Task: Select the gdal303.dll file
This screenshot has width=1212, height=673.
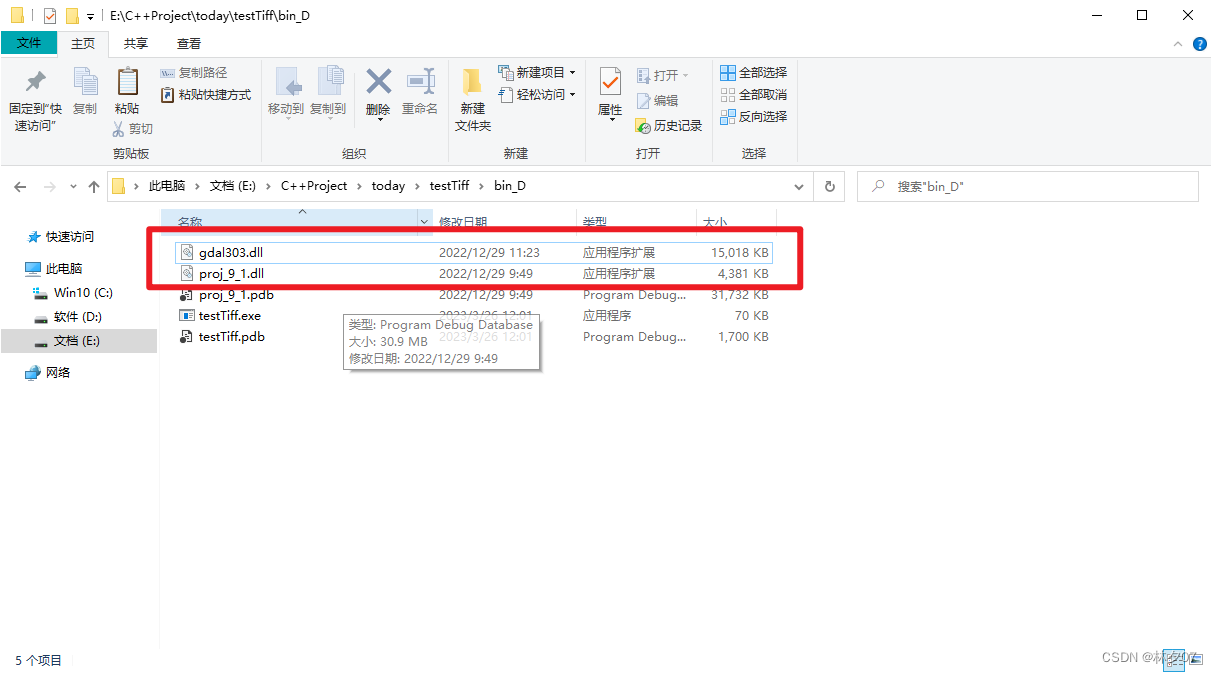Action: coord(473,253)
